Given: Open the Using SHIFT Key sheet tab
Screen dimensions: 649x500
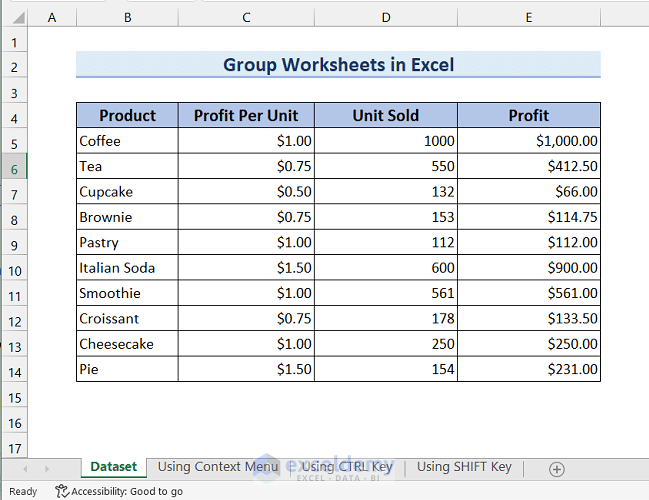Looking at the screenshot, I should pos(463,467).
